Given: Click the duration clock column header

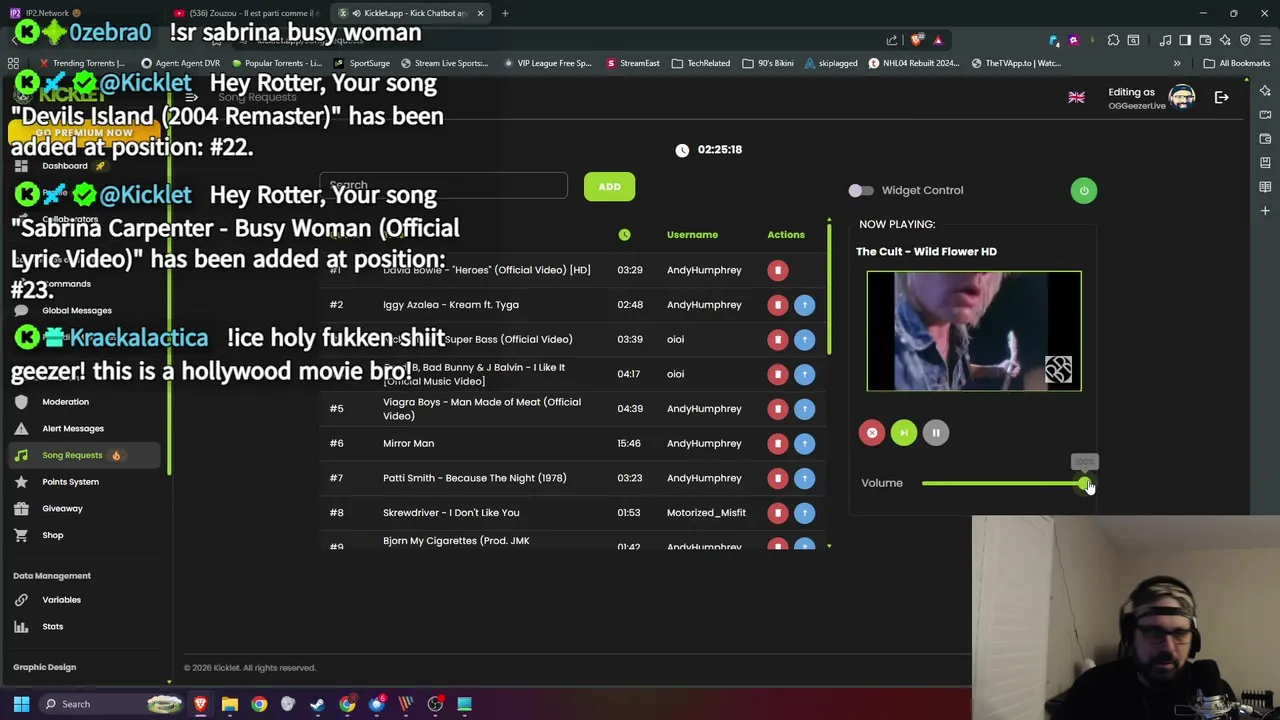Looking at the screenshot, I should [x=624, y=235].
